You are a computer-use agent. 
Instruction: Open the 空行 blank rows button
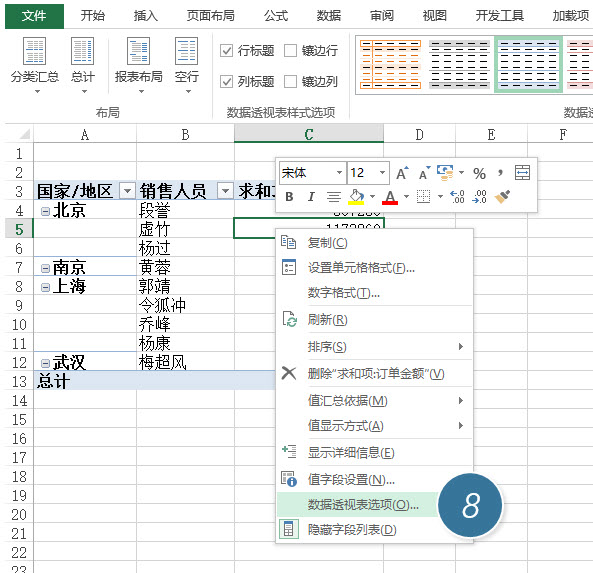[186, 65]
